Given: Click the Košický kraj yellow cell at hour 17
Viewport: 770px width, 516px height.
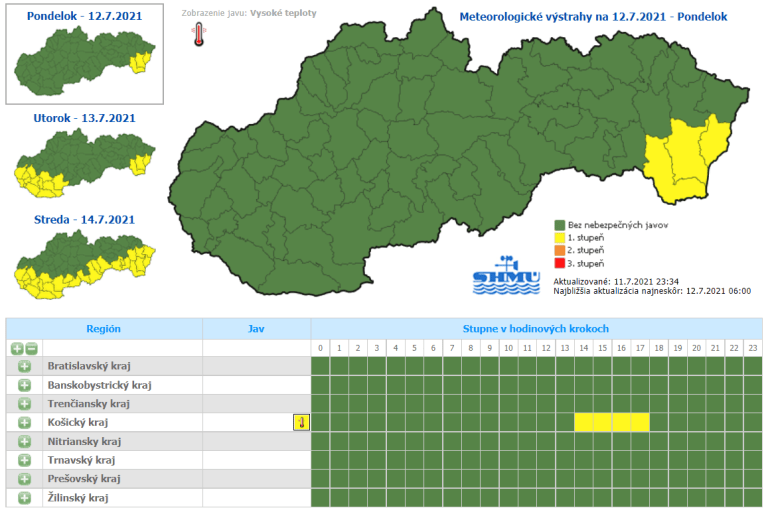Looking at the screenshot, I should pyautogui.click(x=640, y=422).
